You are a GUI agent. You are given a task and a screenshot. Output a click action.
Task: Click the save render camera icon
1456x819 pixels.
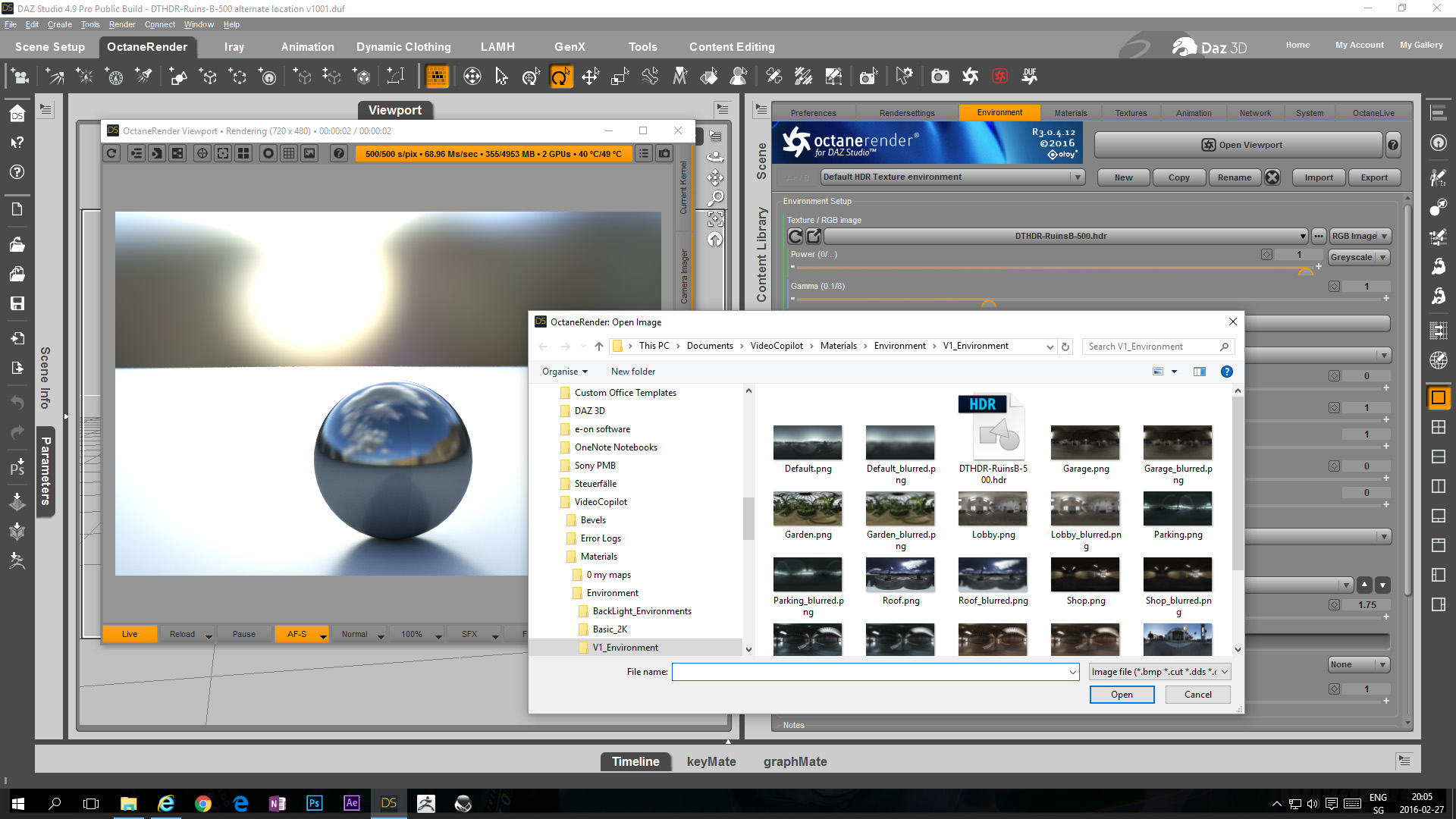click(664, 154)
